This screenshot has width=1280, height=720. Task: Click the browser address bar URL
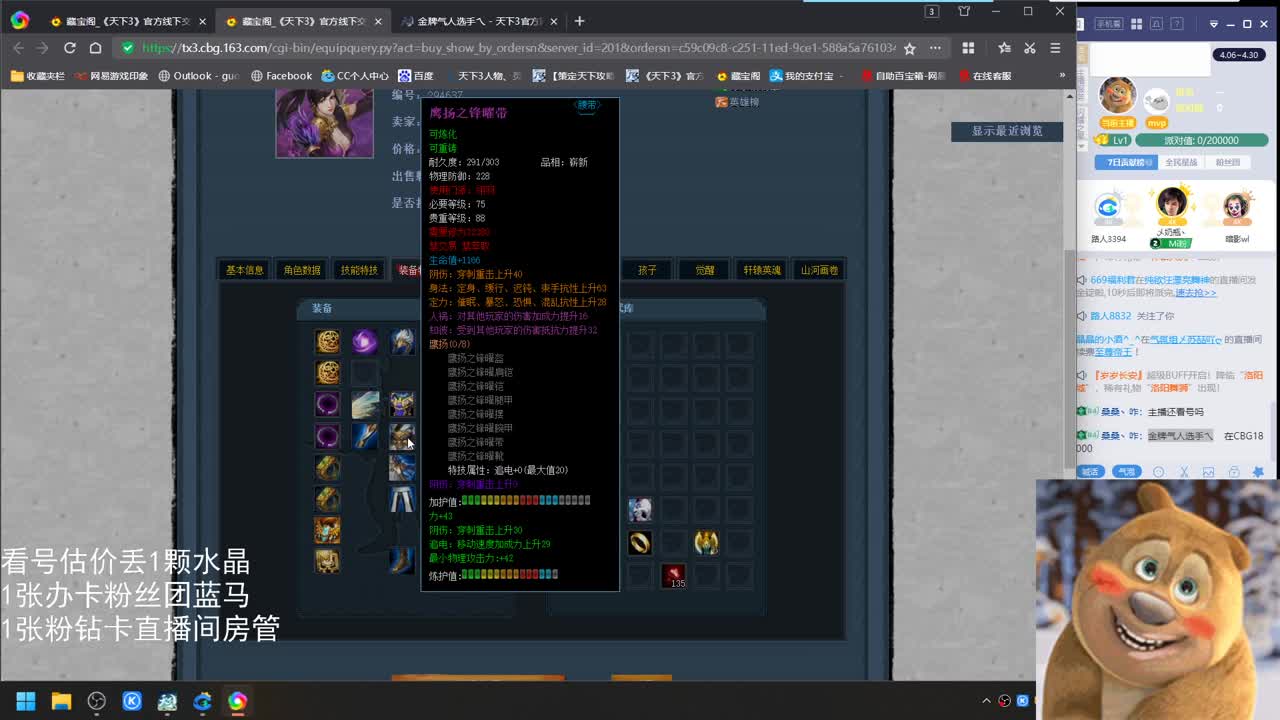click(x=519, y=48)
